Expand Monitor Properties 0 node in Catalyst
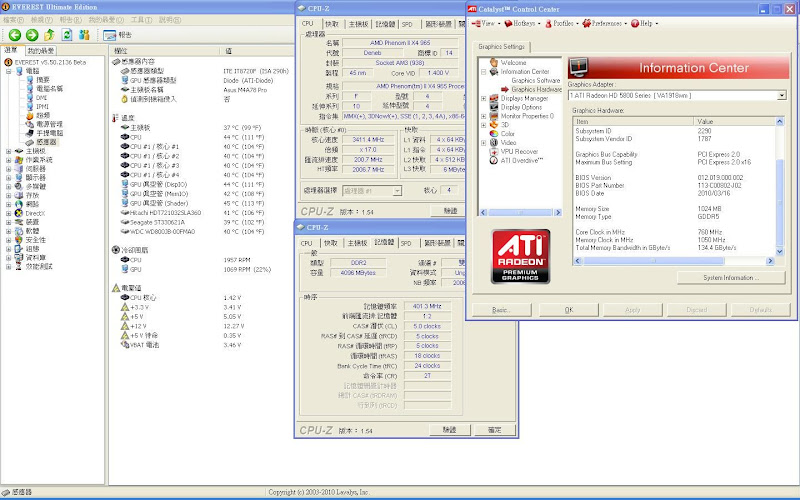800x500 pixels. (x=483, y=116)
